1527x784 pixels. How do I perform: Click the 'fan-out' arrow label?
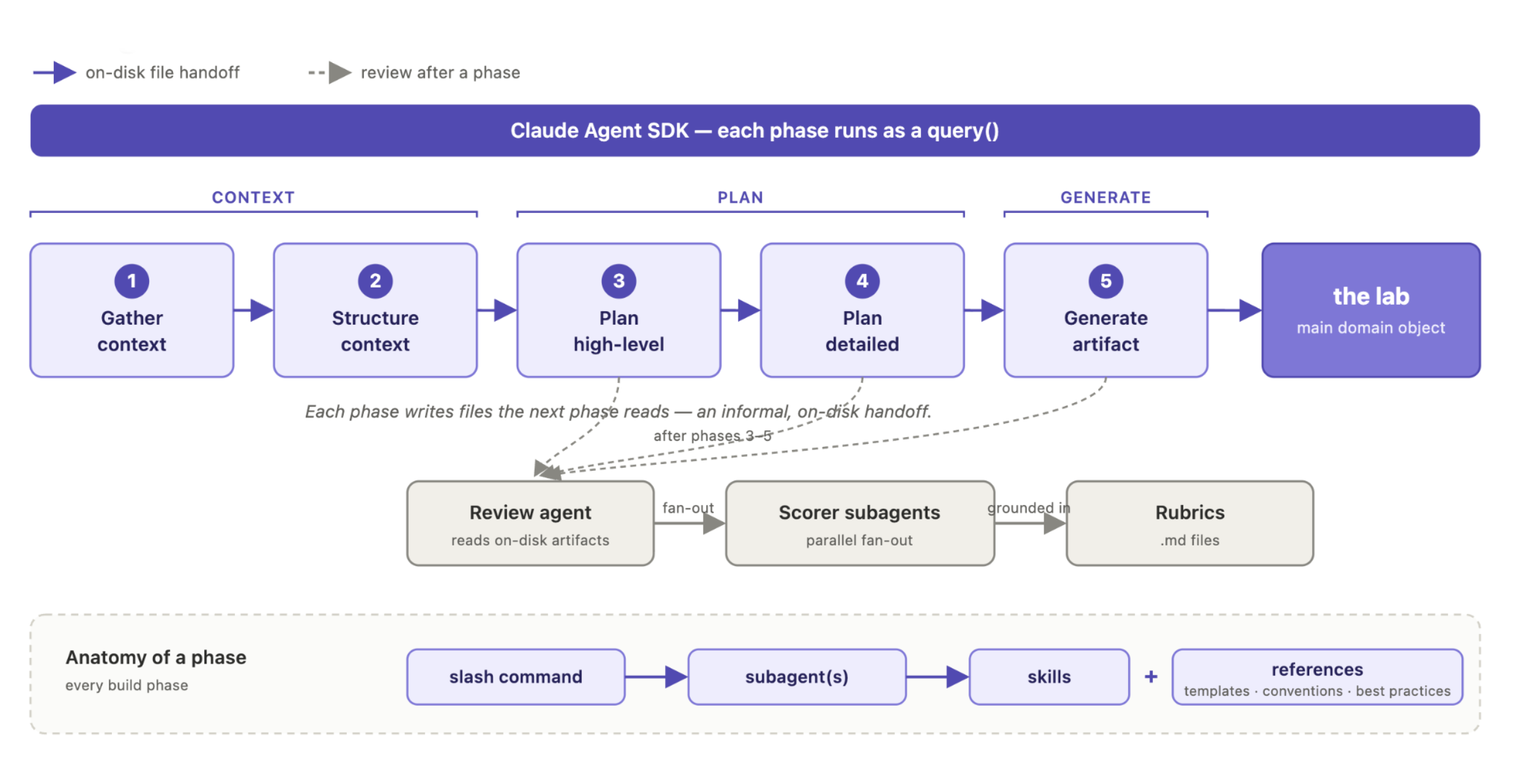(688, 508)
